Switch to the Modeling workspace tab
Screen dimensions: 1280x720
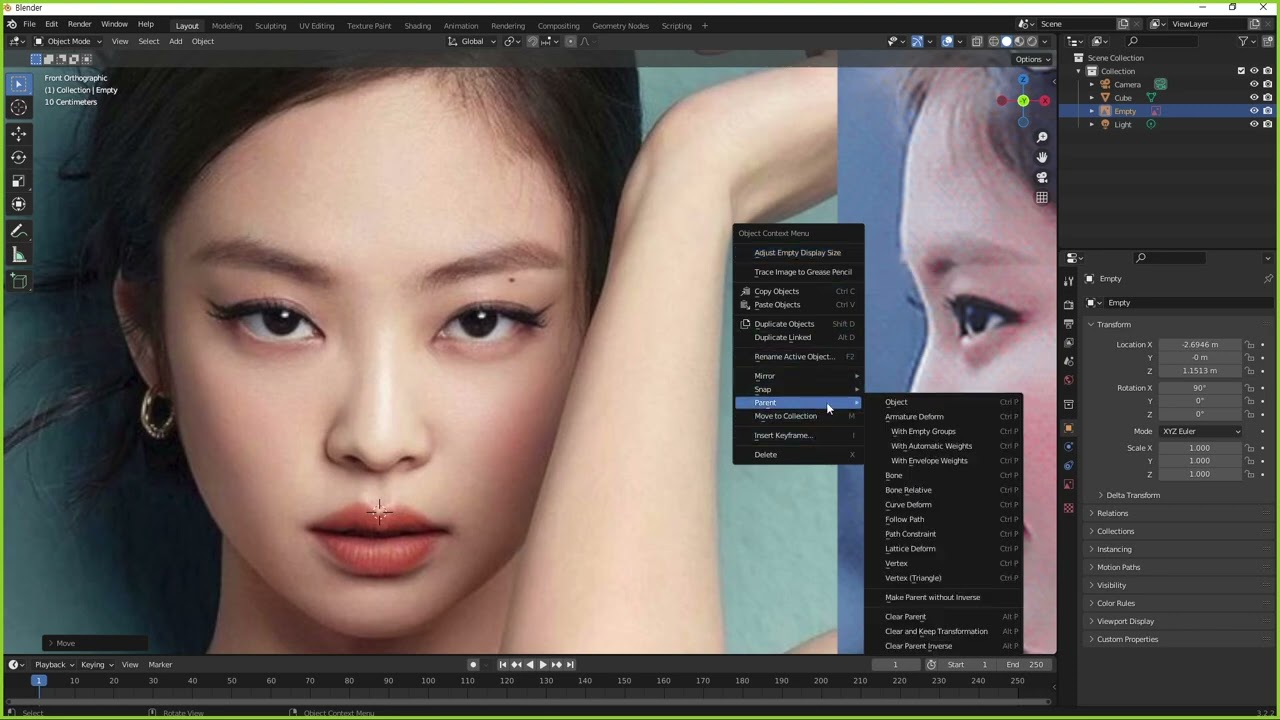(227, 25)
